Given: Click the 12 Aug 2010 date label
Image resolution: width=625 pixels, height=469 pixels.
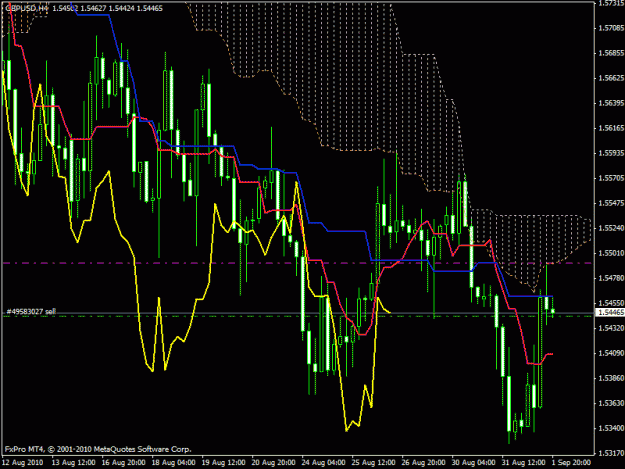Looking at the screenshot, I should [22, 462].
